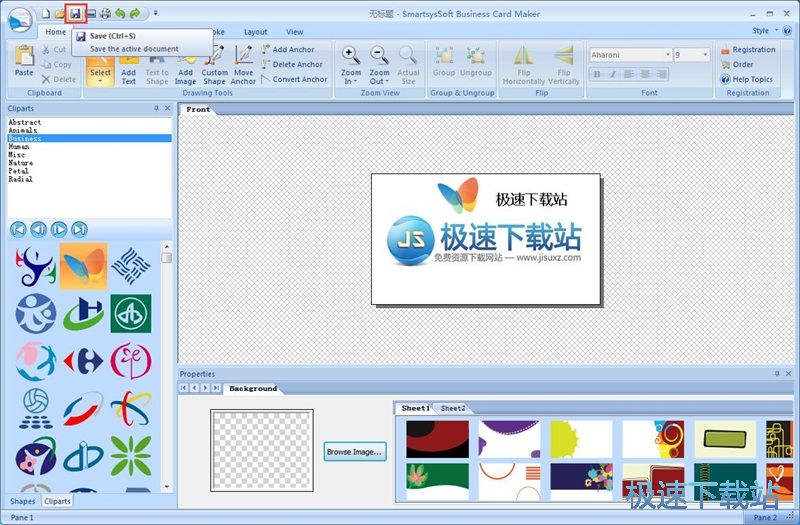Viewport: 800px width, 525px height.
Task: Click the Order shopping cart item
Action: click(x=737, y=64)
